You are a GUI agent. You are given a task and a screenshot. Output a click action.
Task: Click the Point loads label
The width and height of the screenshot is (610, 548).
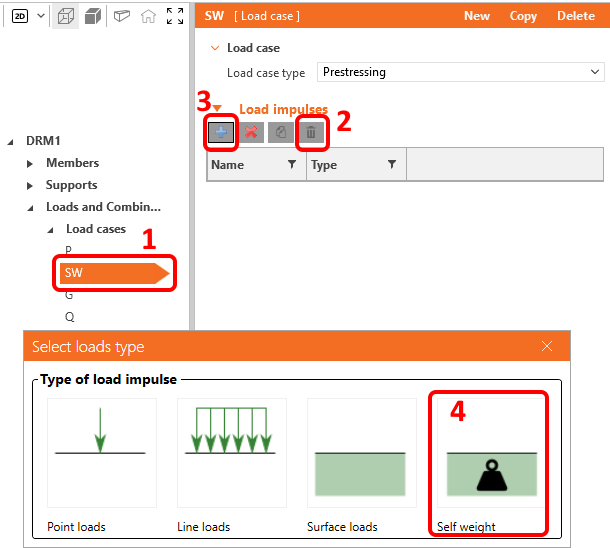click(76, 527)
